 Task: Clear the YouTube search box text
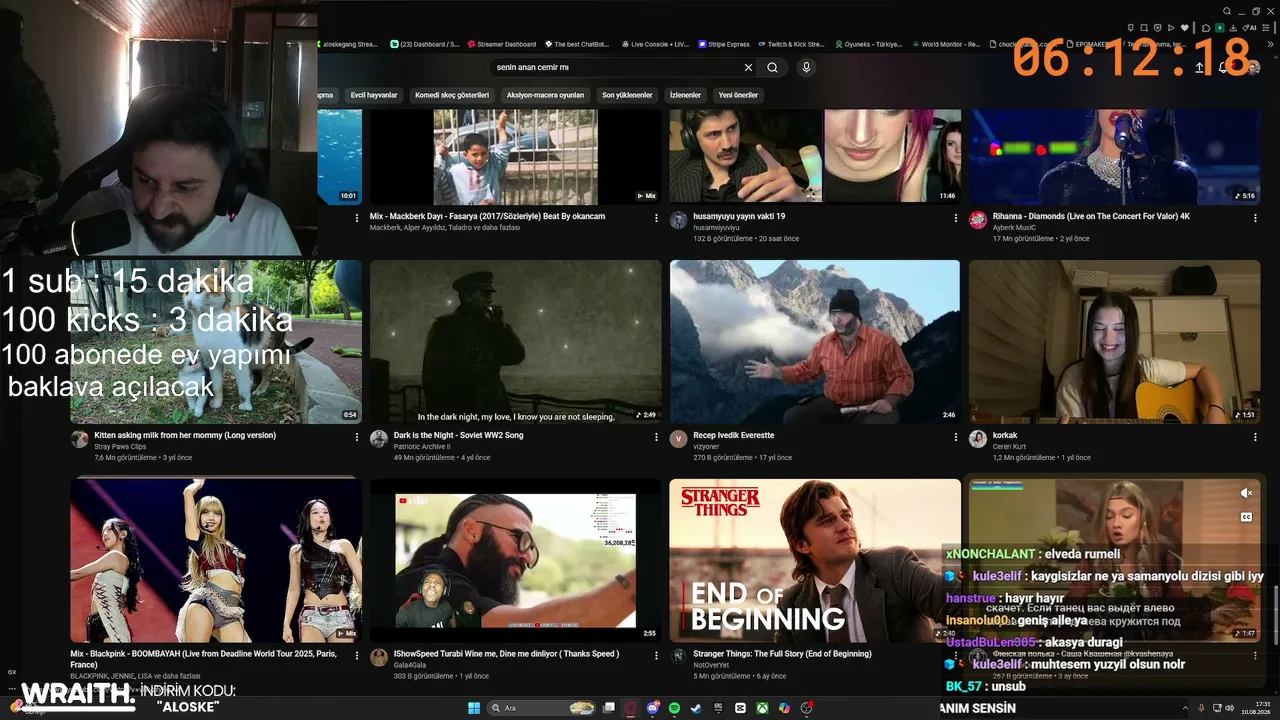(x=748, y=67)
